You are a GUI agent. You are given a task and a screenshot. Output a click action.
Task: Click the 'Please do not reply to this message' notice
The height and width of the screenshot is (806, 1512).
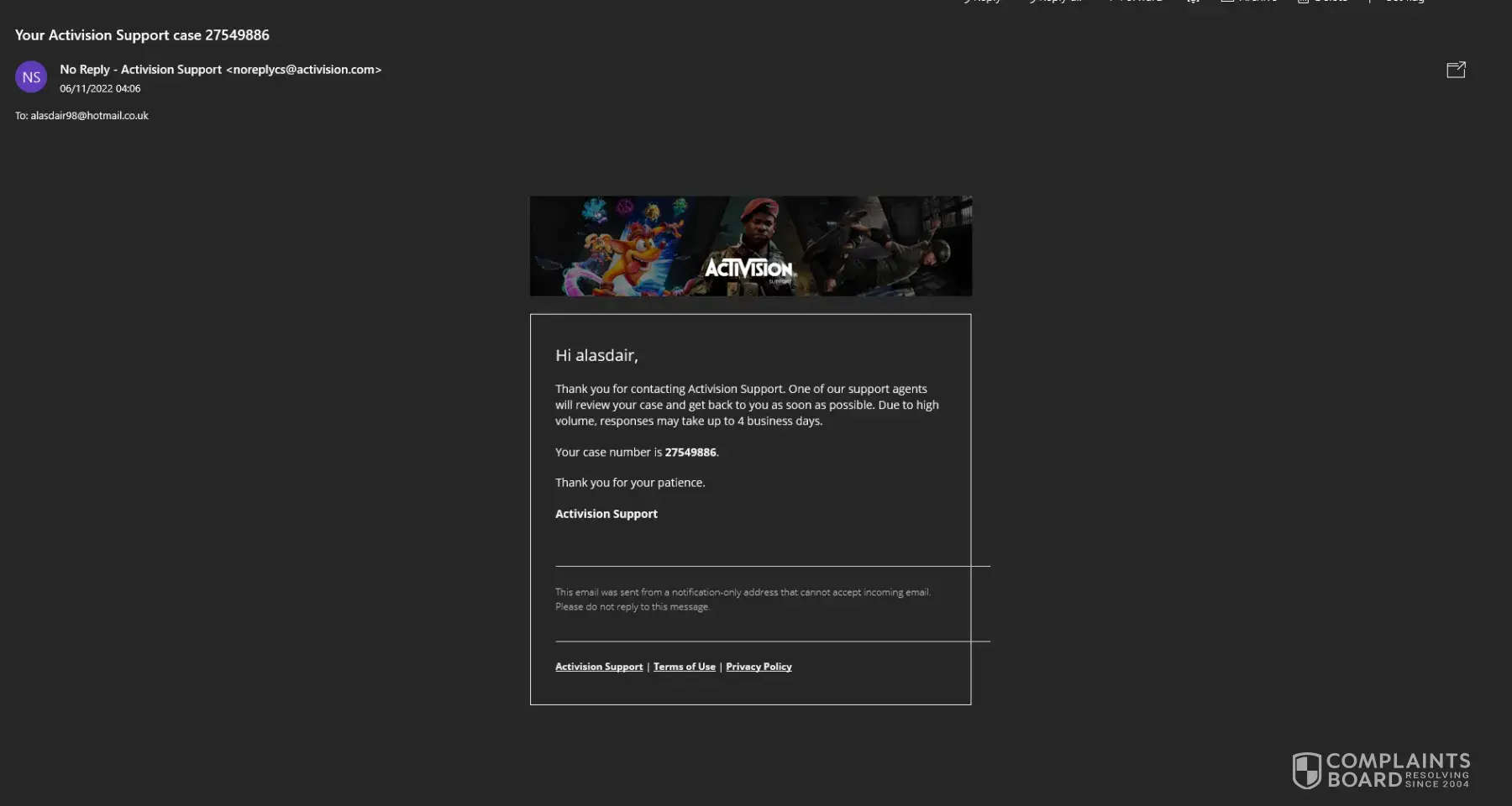coord(633,607)
